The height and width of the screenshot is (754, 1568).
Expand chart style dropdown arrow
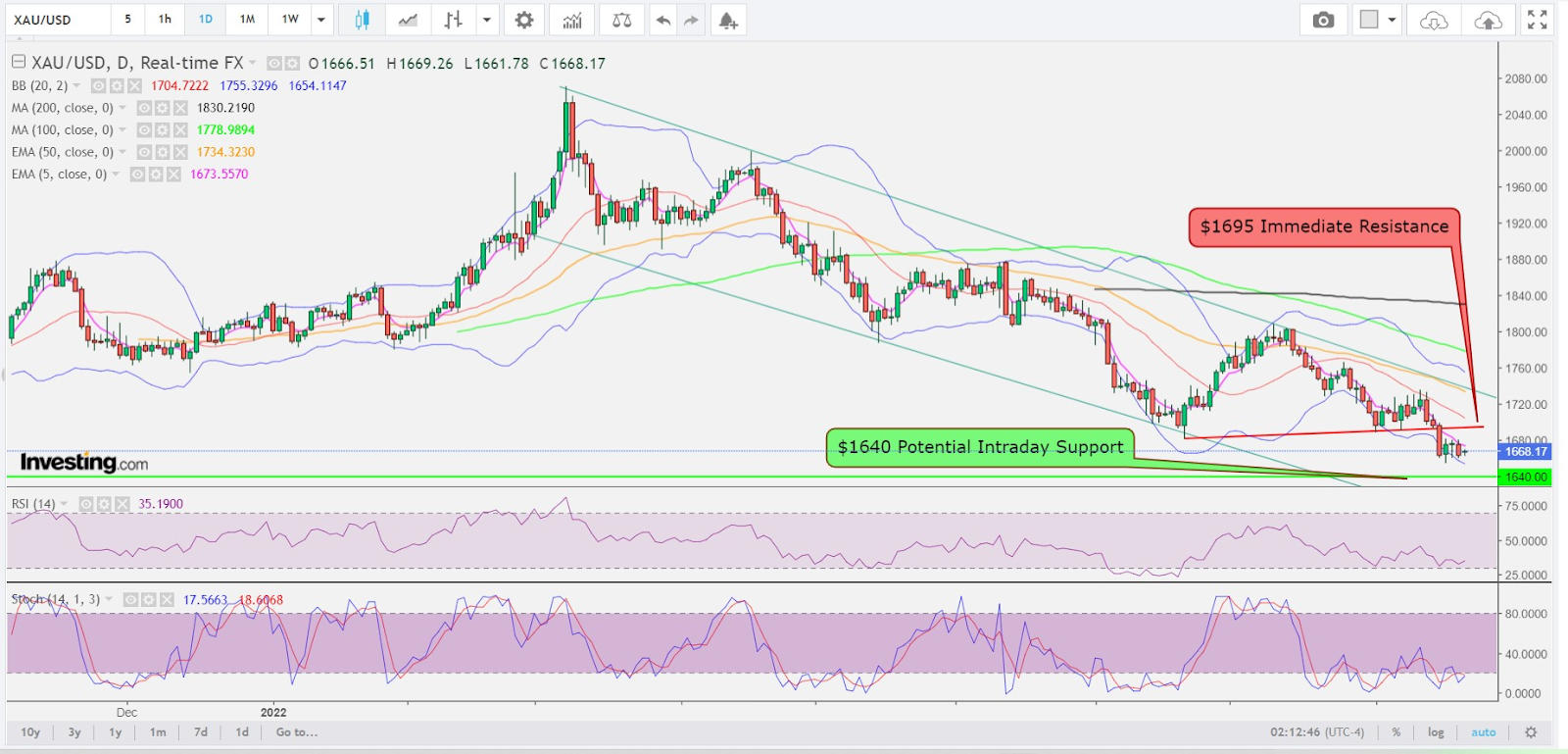[486, 20]
